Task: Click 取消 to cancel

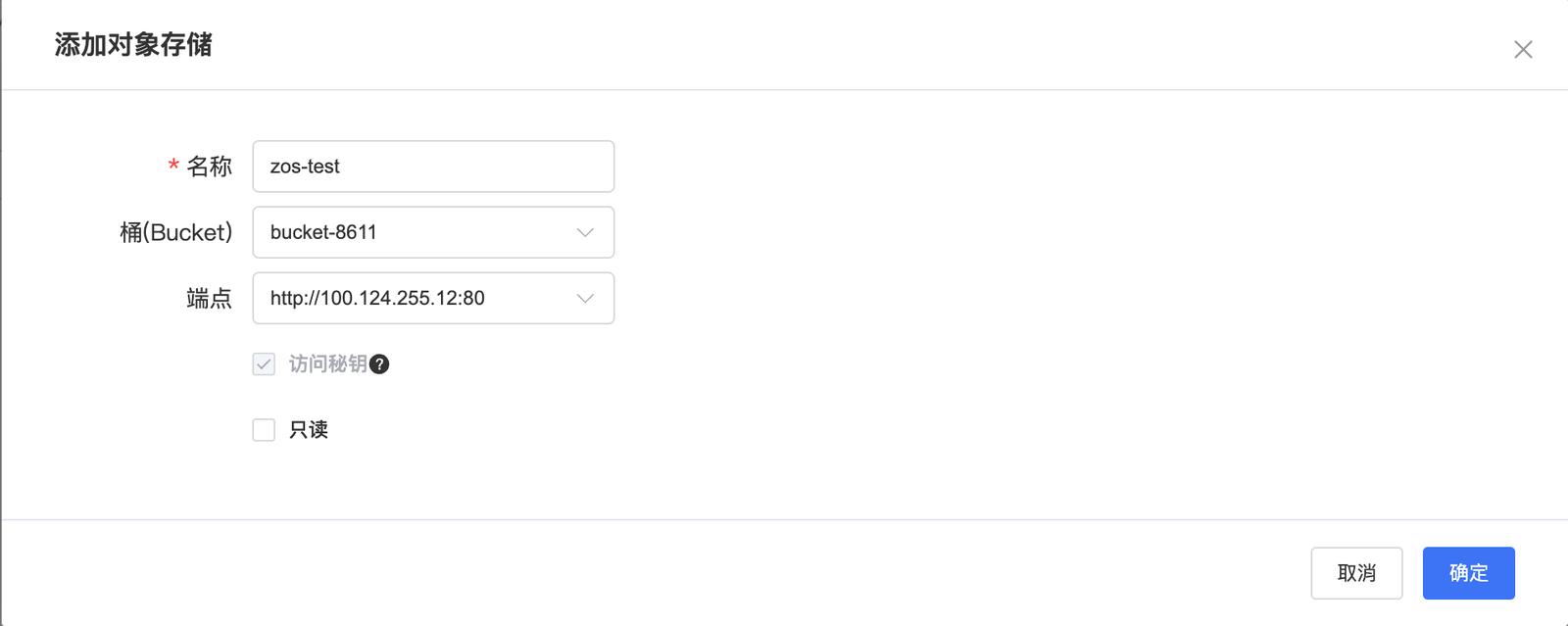Action: pos(1356,573)
